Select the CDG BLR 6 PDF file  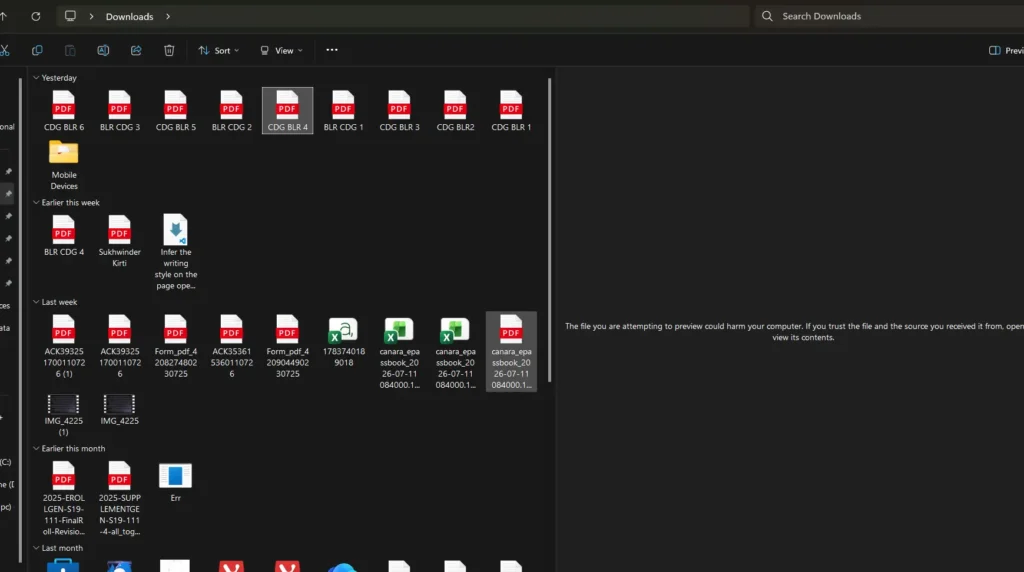(64, 110)
